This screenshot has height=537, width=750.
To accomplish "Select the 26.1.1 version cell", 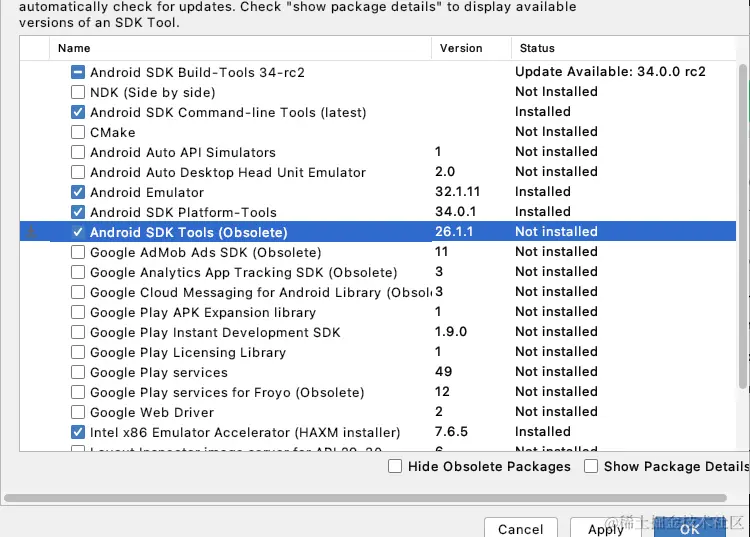I will click(x=454, y=231).
